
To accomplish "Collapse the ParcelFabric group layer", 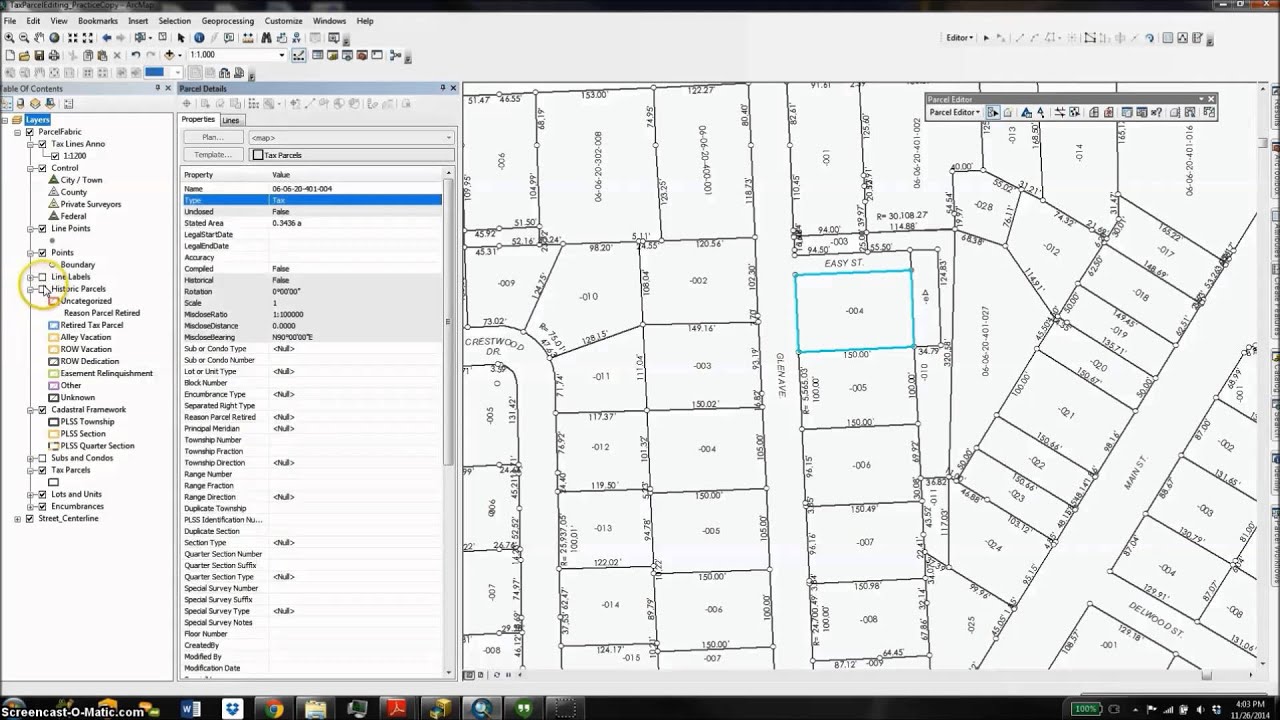I will [17, 132].
